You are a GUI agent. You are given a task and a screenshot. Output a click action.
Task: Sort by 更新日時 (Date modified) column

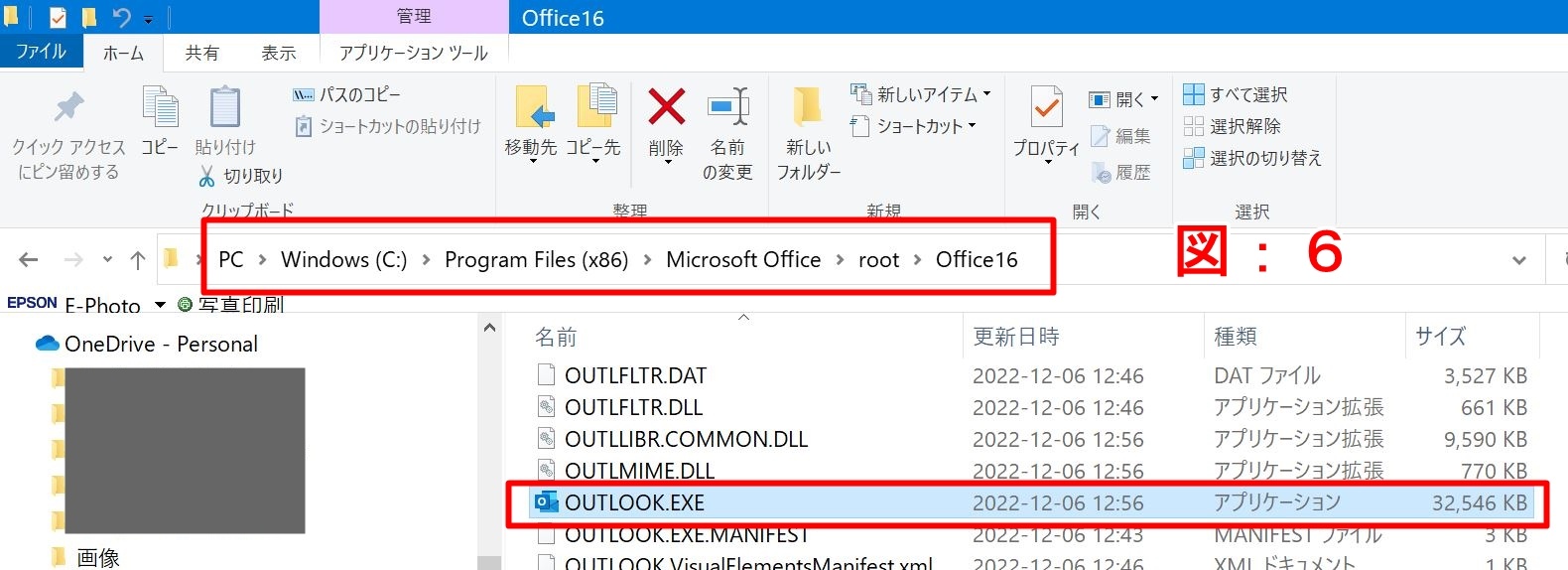pos(1083,337)
